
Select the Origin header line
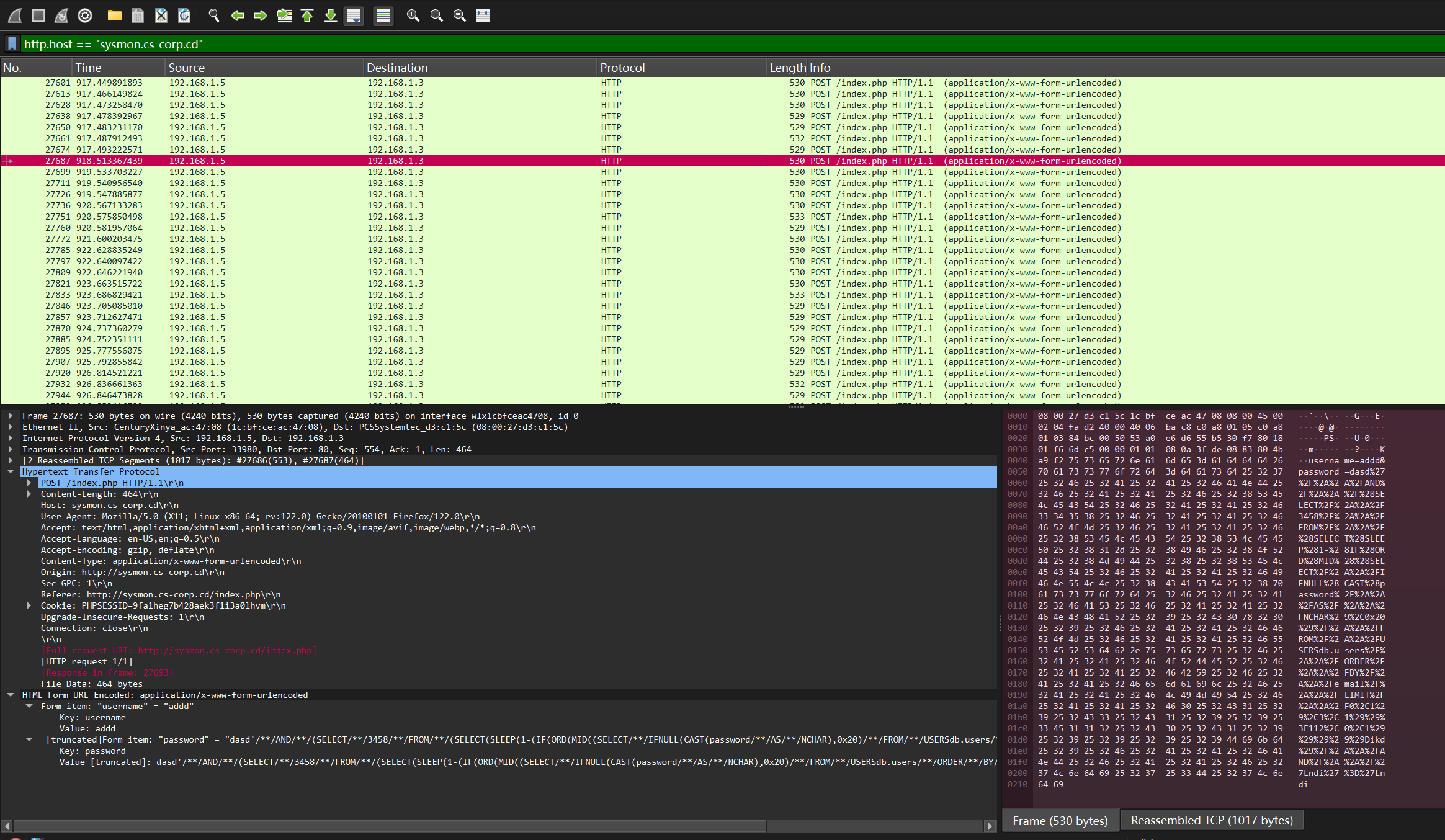coord(132,572)
